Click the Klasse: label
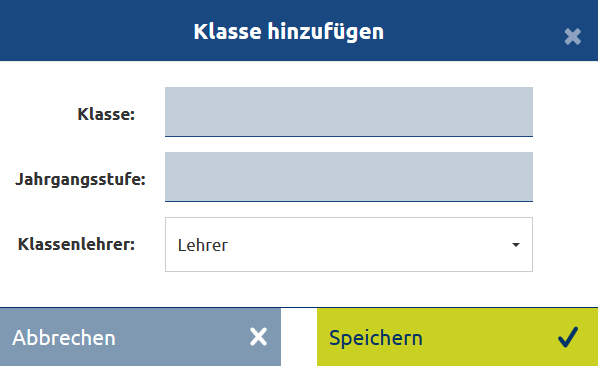This screenshot has height=366, width=598. point(106,114)
